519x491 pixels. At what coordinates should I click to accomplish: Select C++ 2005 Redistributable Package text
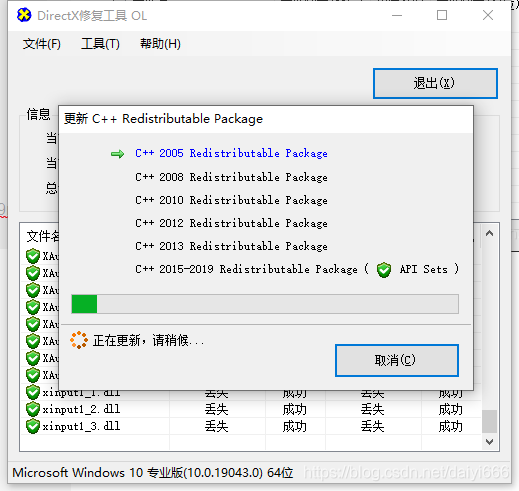[x=231, y=153]
